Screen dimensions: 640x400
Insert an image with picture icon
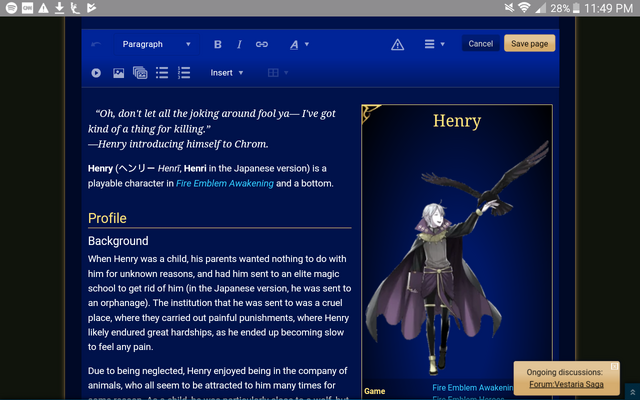coord(118,73)
